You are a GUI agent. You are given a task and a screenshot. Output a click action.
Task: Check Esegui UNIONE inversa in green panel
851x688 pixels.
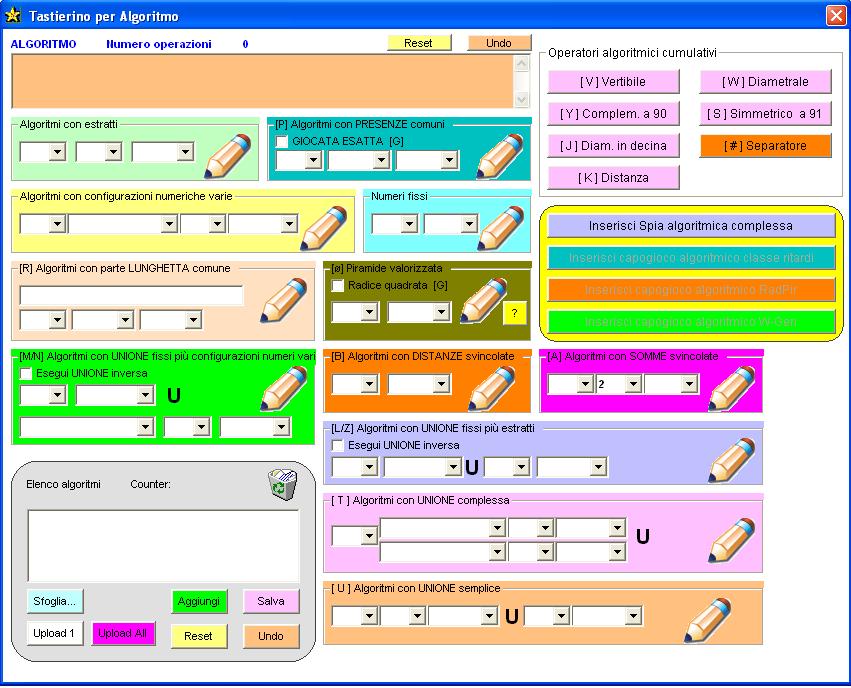pyautogui.click(x=26, y=374)
